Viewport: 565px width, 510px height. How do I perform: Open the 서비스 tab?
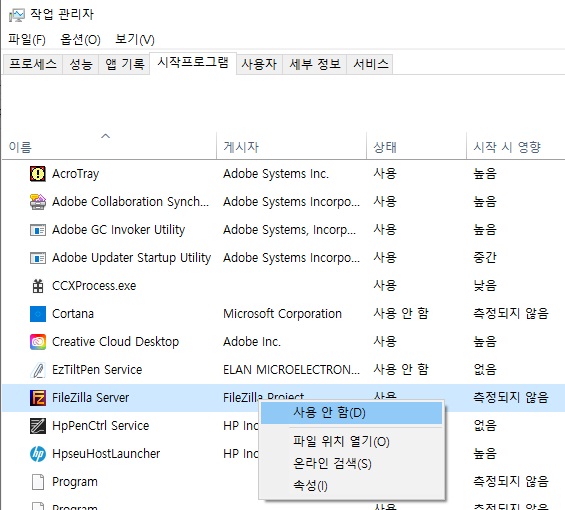pos(370,64)
